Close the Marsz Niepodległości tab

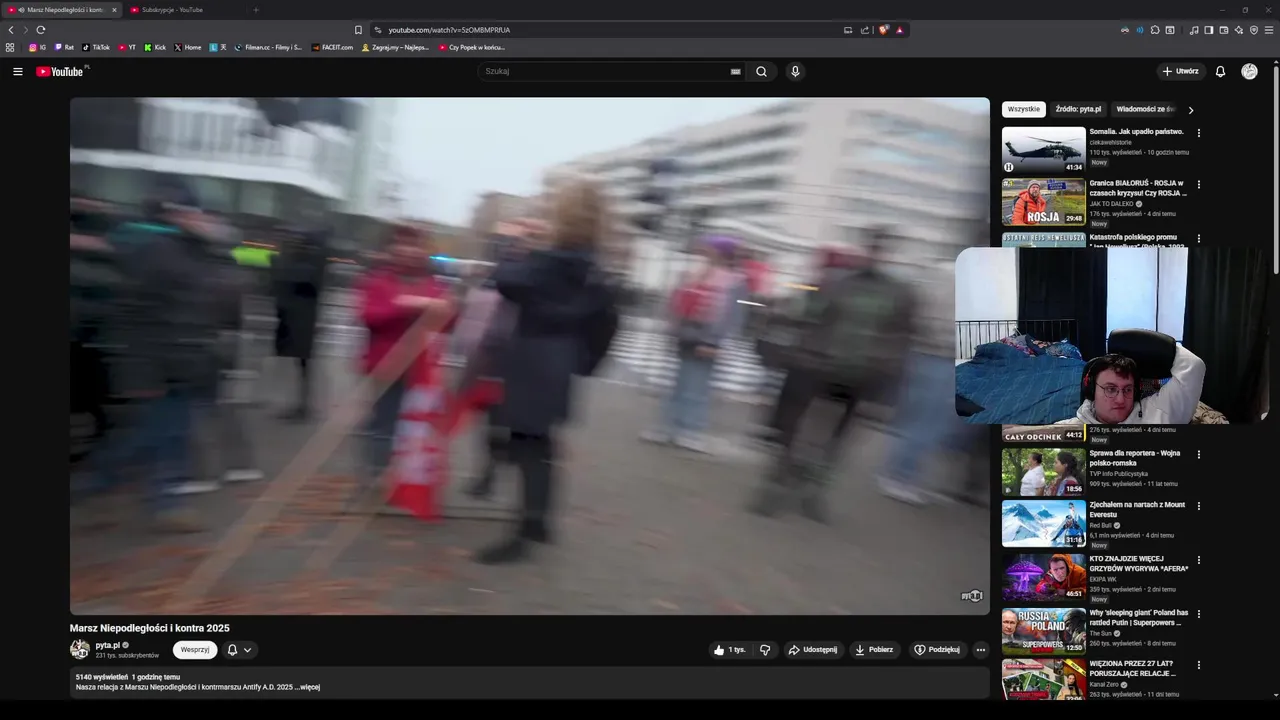(x=114, y=9)
